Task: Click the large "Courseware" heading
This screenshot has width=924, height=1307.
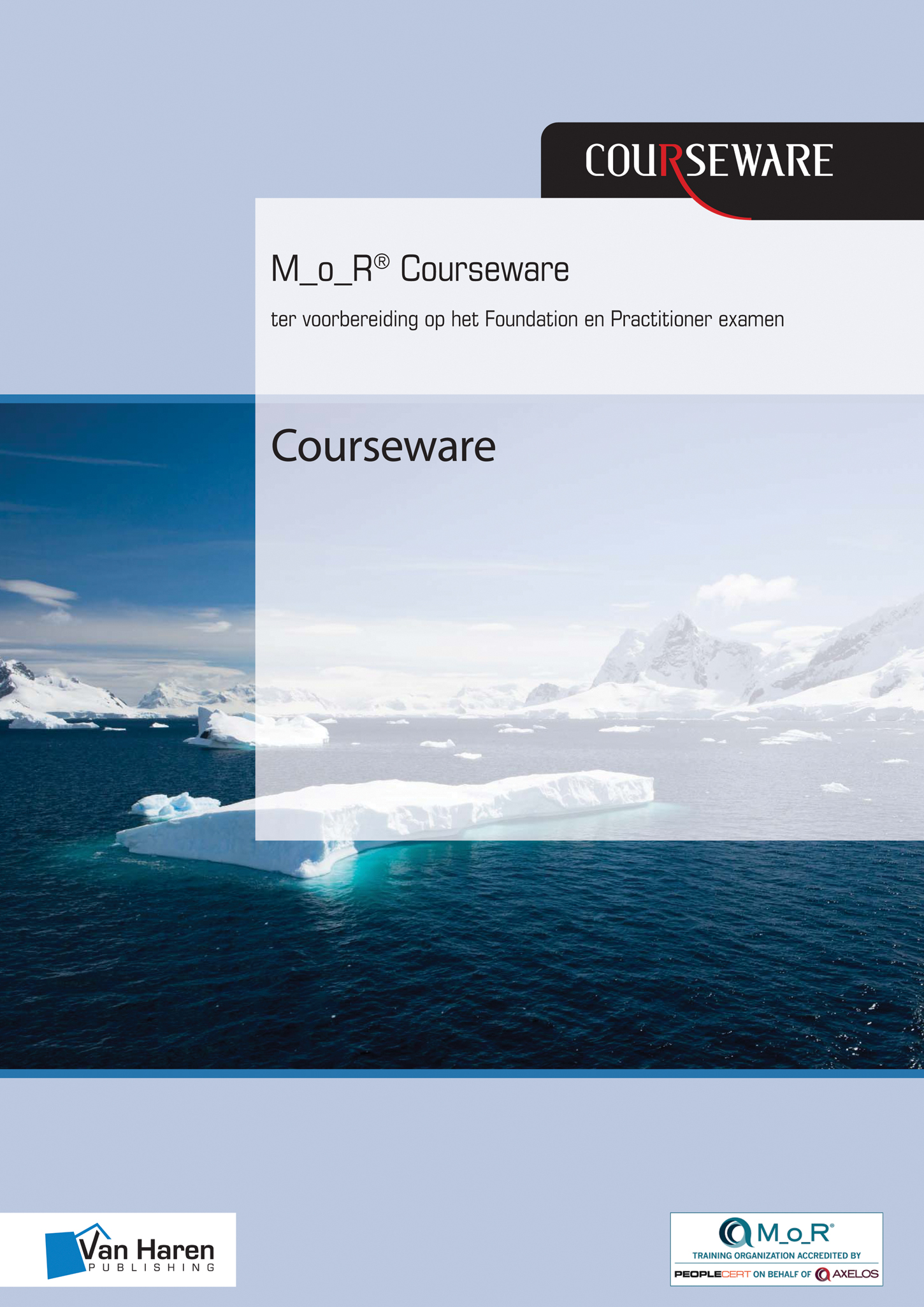Action: click(x=383, y=446)
